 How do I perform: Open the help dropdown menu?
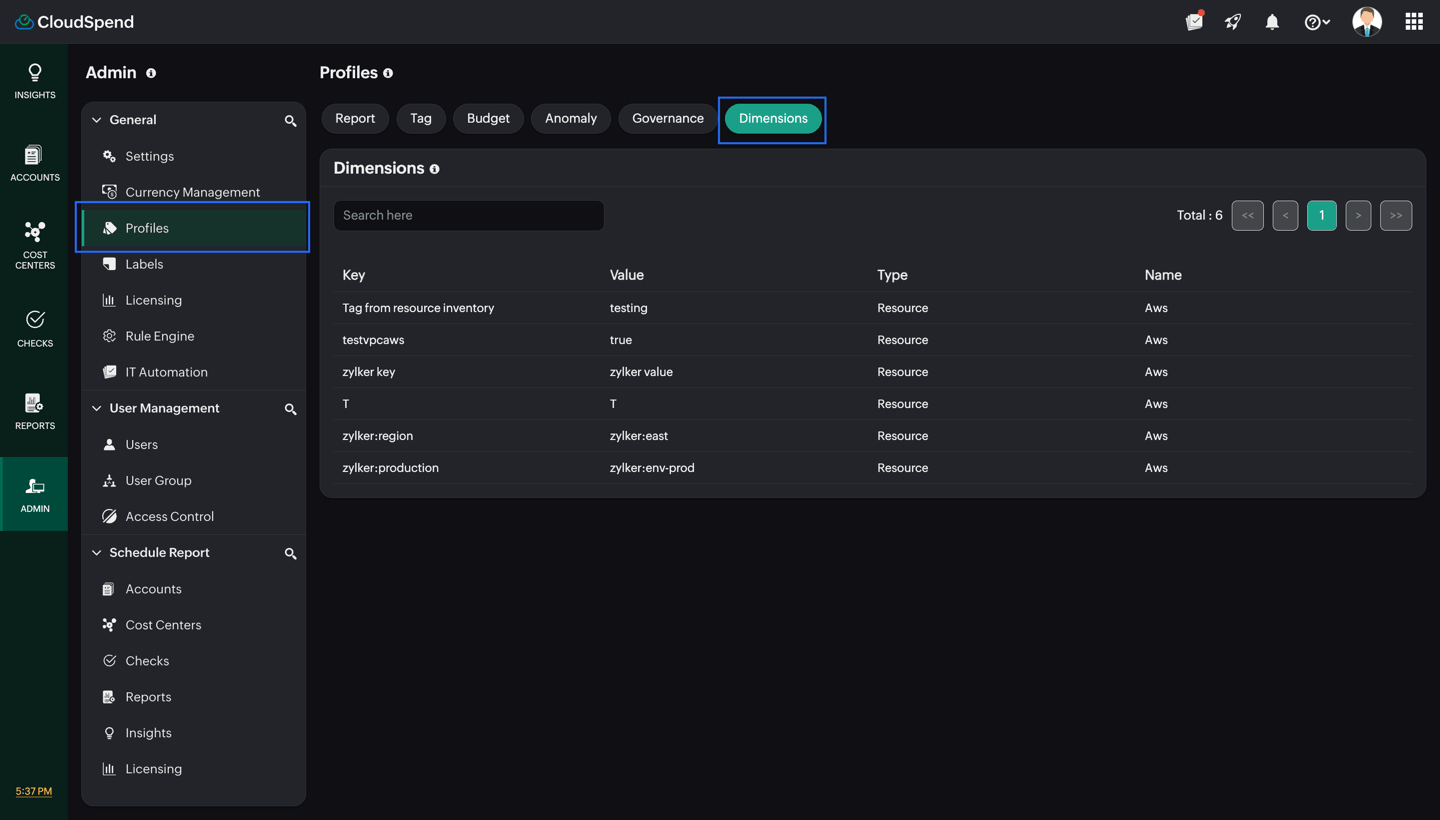point(1317,22)
